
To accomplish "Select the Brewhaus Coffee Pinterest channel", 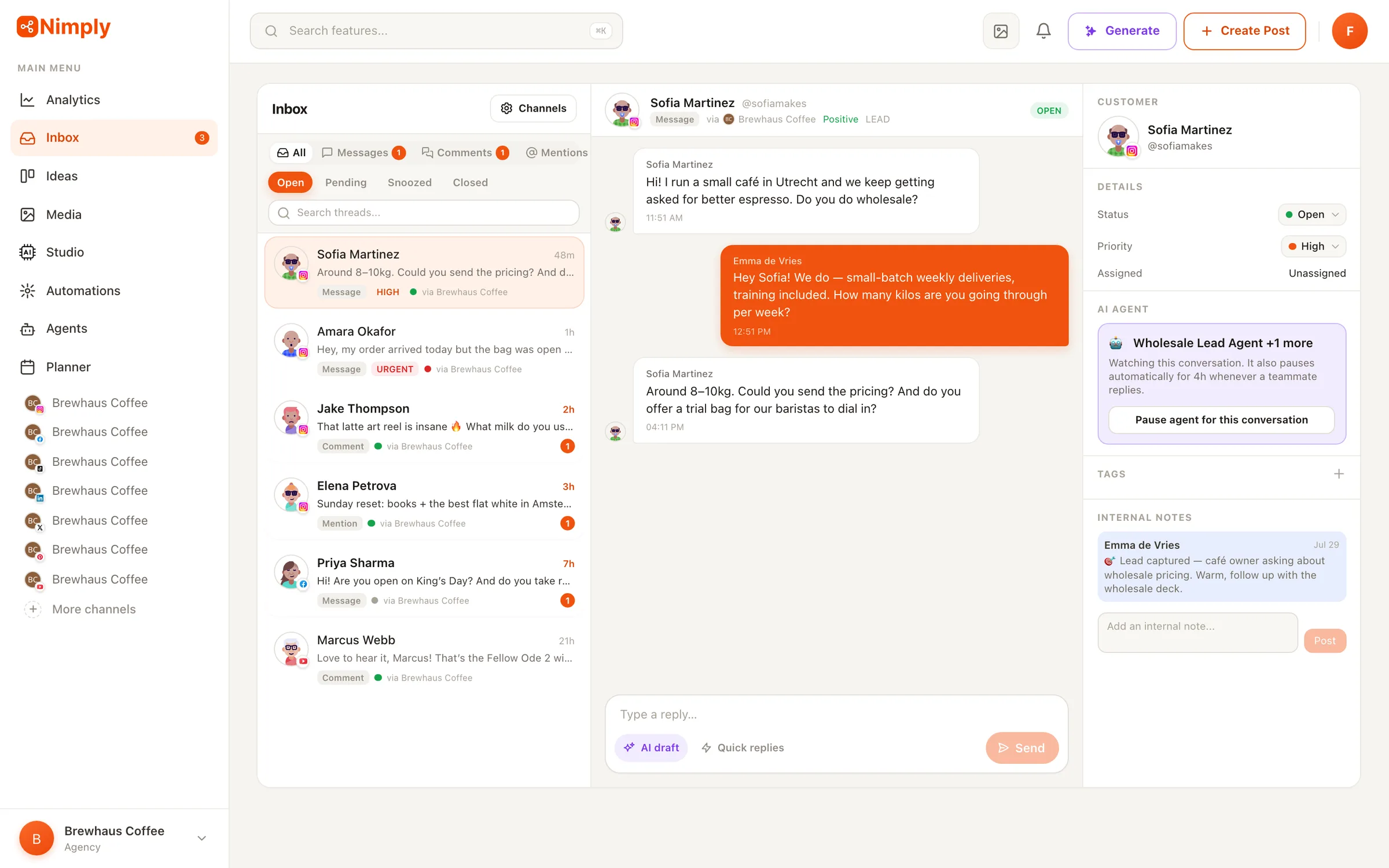I will tap(86, 550).
